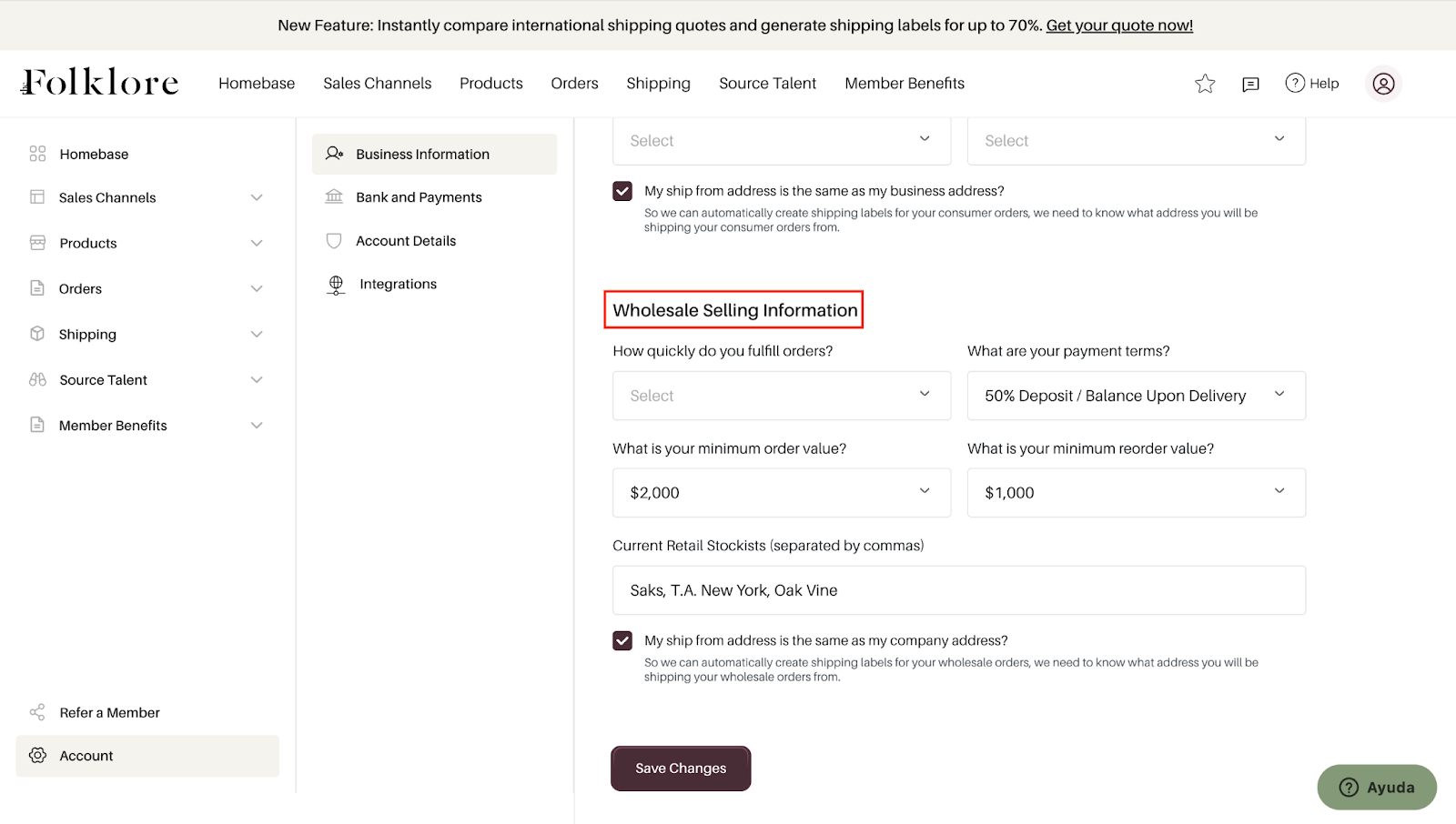Open the order fulfillment speed dropdown

click(x=781, y=396)
